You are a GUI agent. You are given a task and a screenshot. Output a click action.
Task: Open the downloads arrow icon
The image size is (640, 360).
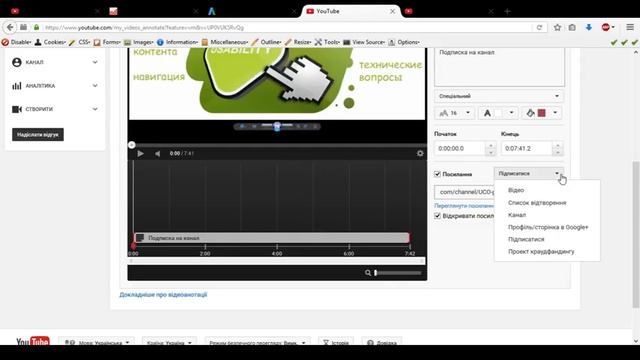click(x=589, y=27)
